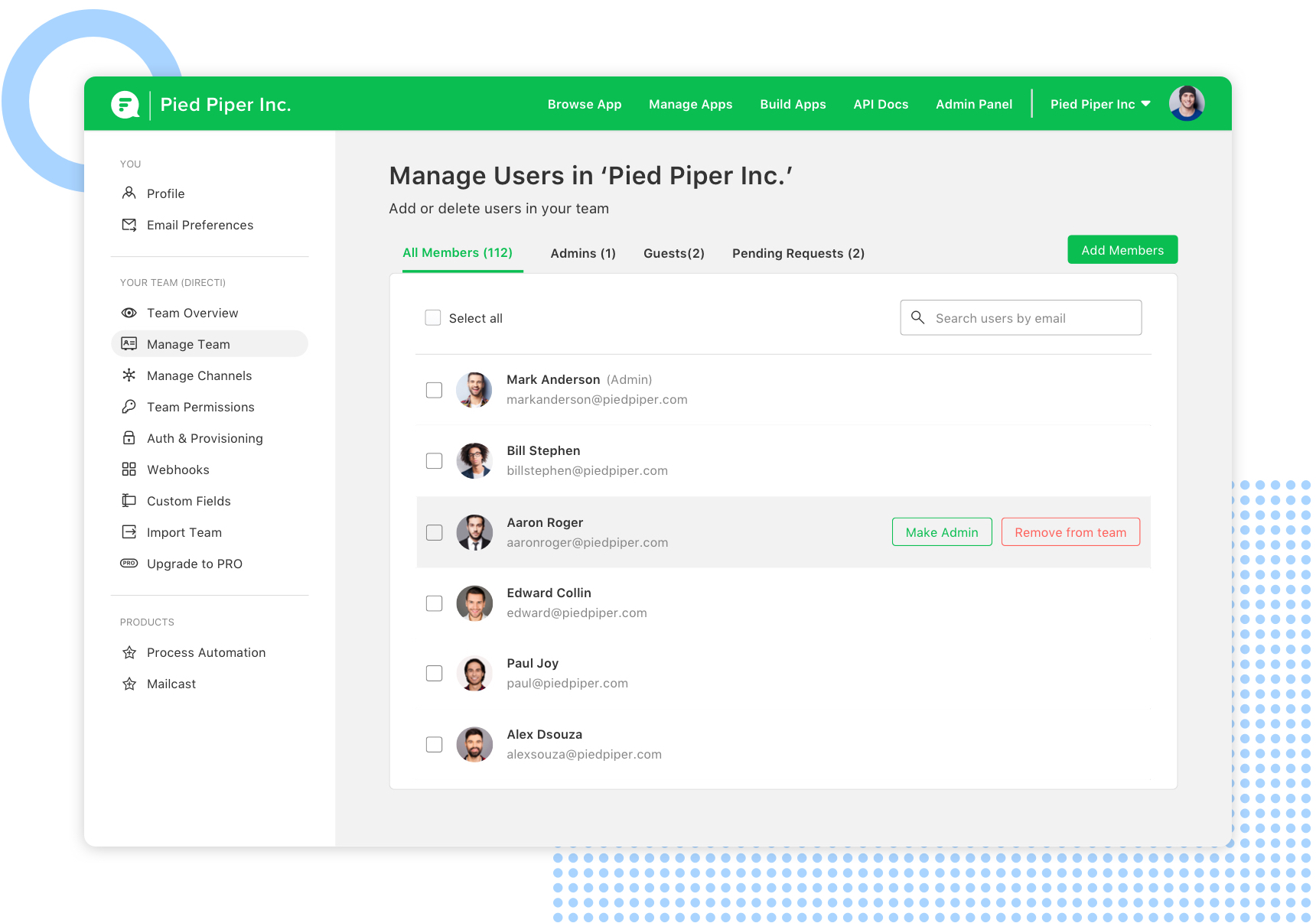Click the Webhooks grid icon
Image resolution: width=1316 pixels, height=923 pixels.
(129, 470)
